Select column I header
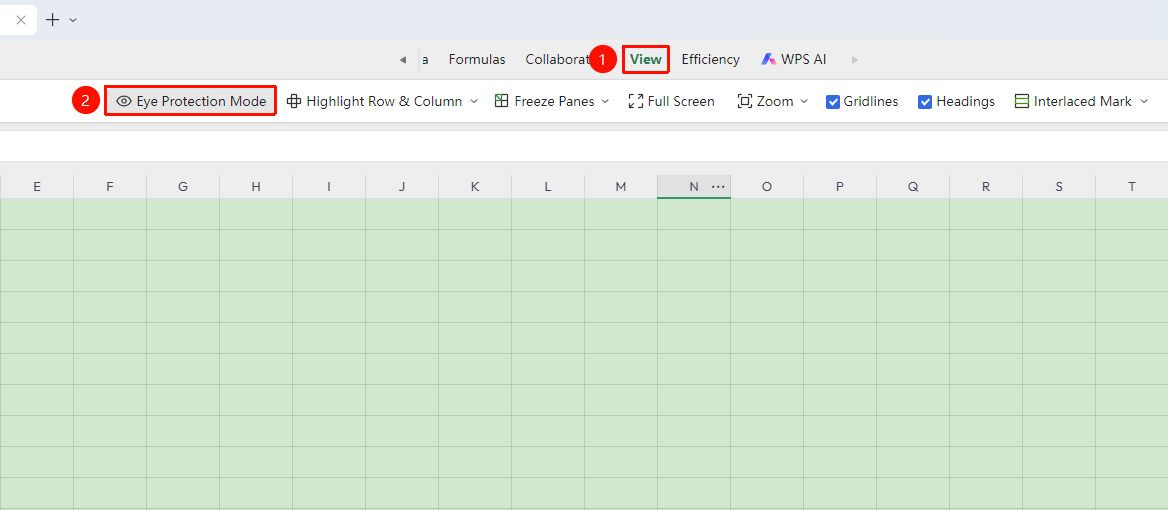 328,187
